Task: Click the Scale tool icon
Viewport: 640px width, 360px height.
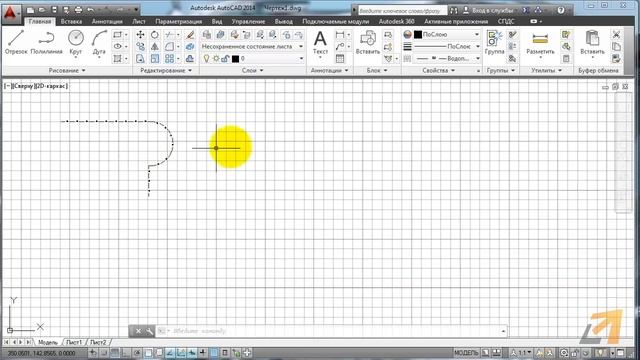Action: click(x=155, y=58)
